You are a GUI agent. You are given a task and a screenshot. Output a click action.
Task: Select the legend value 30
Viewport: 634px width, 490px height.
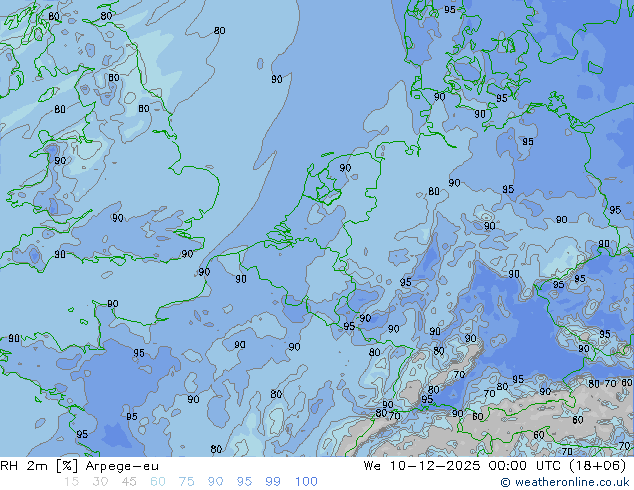click(100, 482)
